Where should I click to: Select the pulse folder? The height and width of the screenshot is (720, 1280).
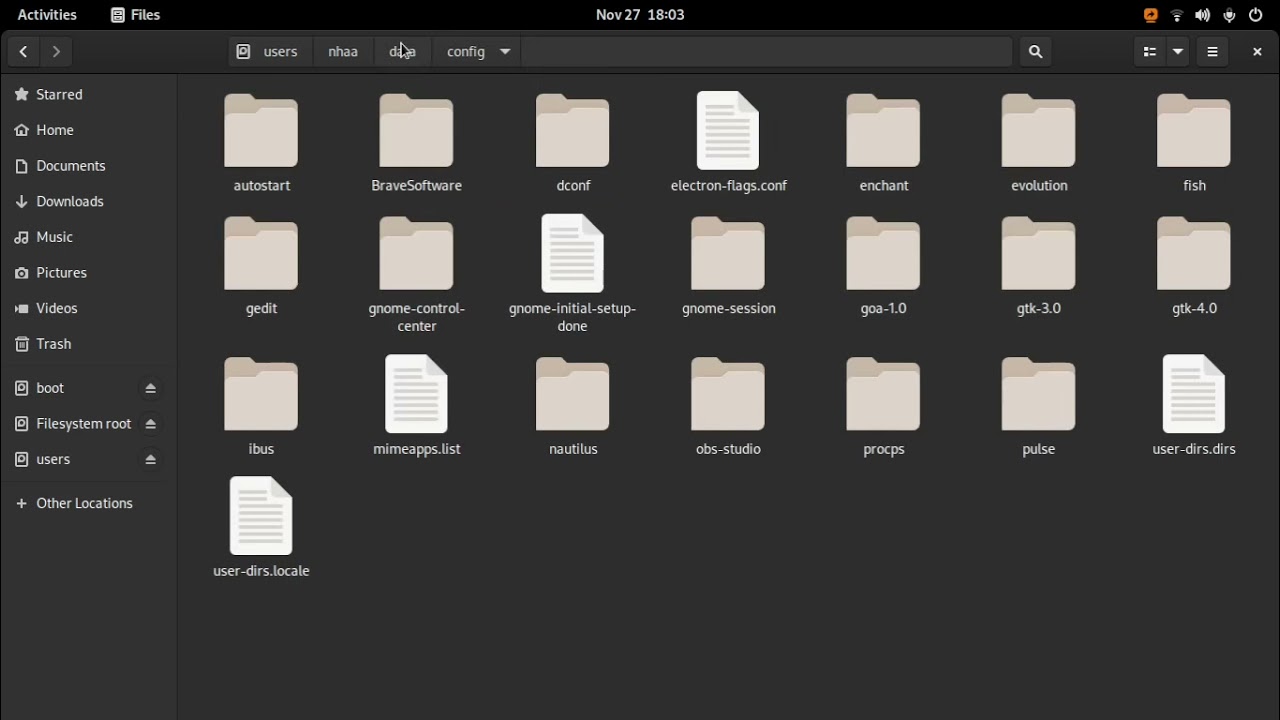1039,406
